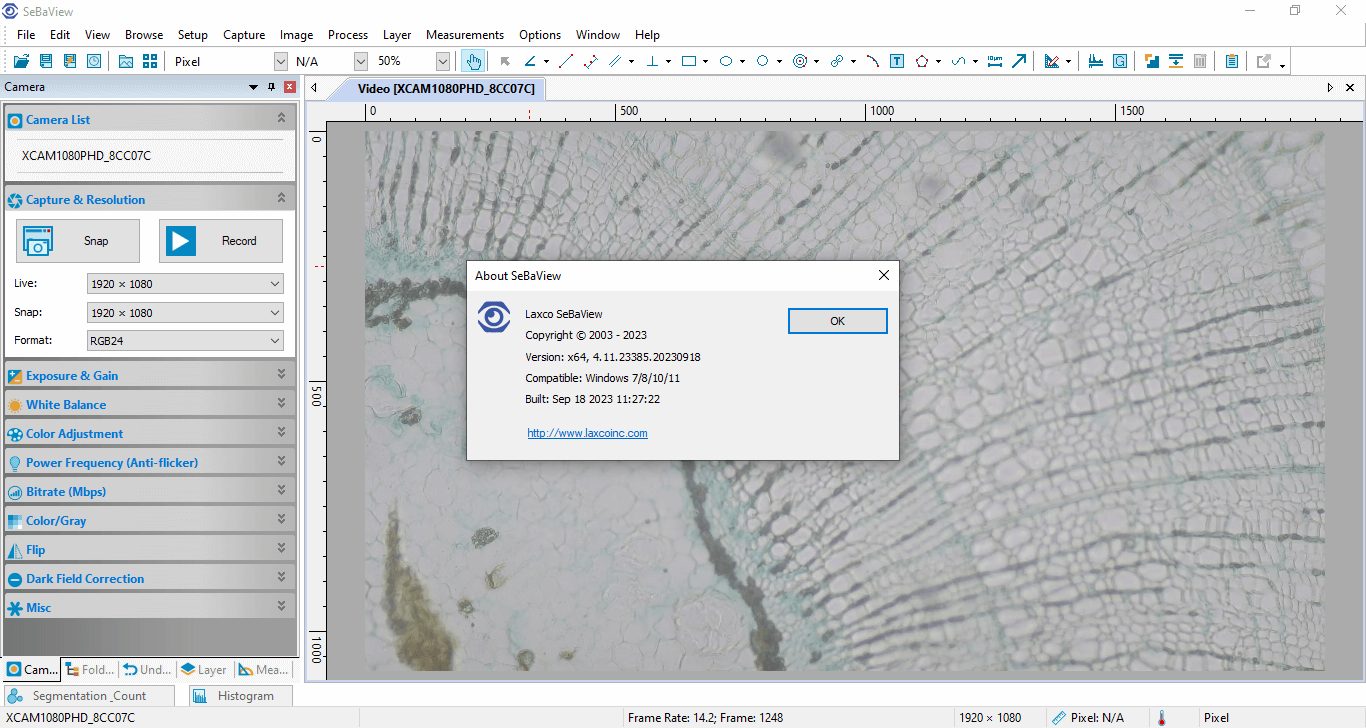The image size is (1366, 728).
Task: Collapse the Camera List section
Action: 281,119
